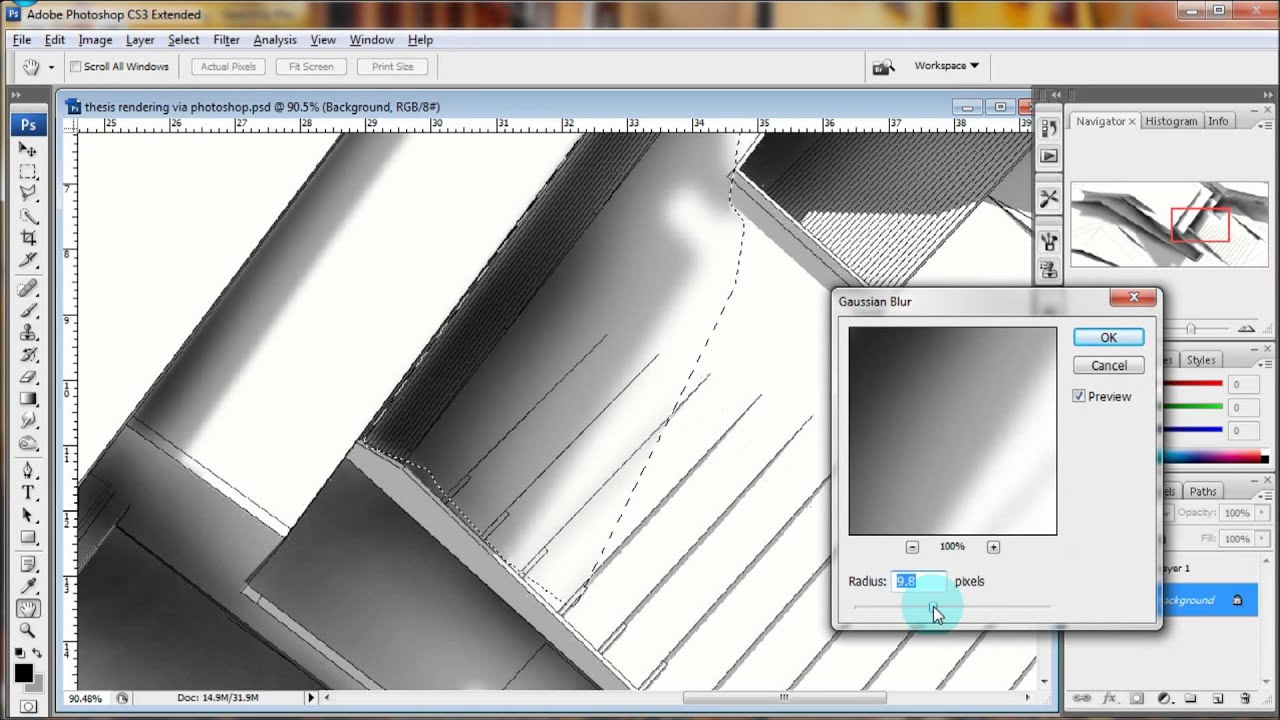
Task: Select the Pen tool
Action: pos(28,471)
